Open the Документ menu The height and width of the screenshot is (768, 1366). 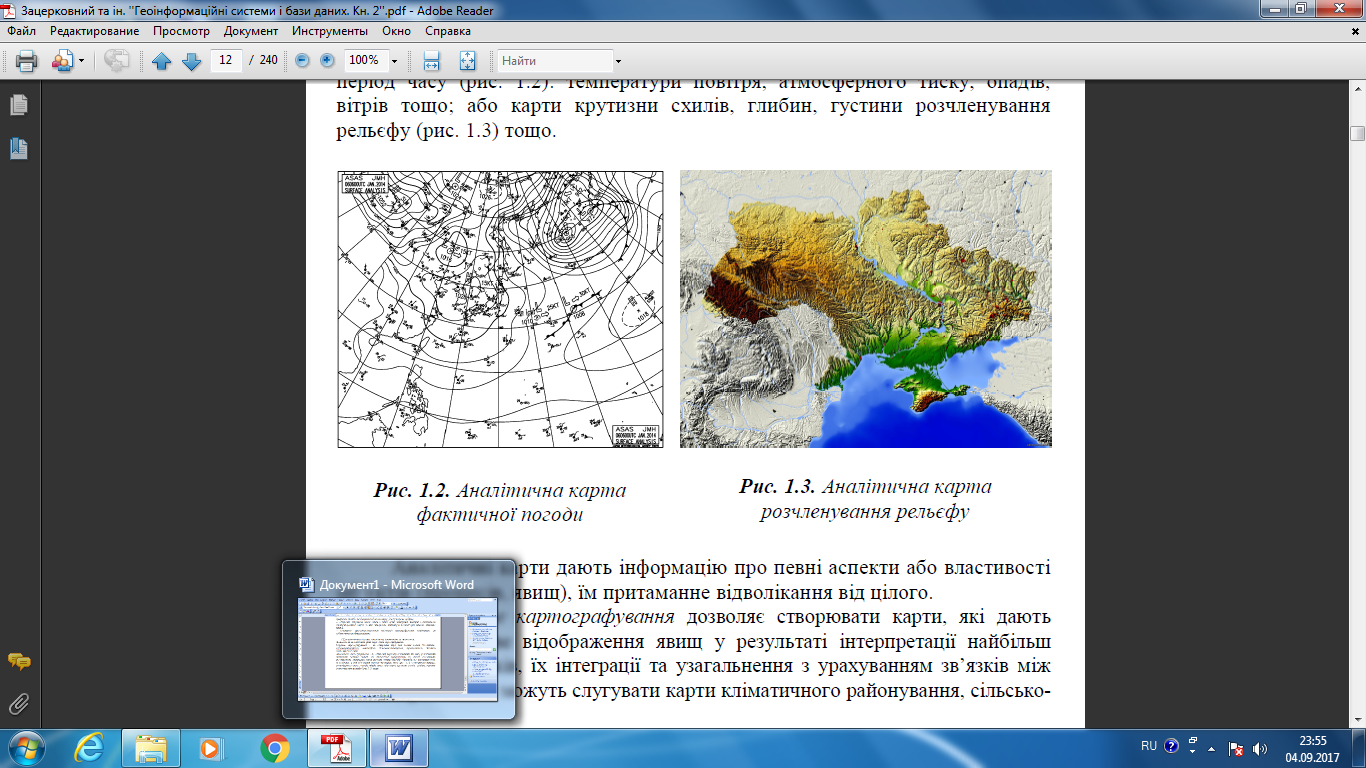point(251,31)
